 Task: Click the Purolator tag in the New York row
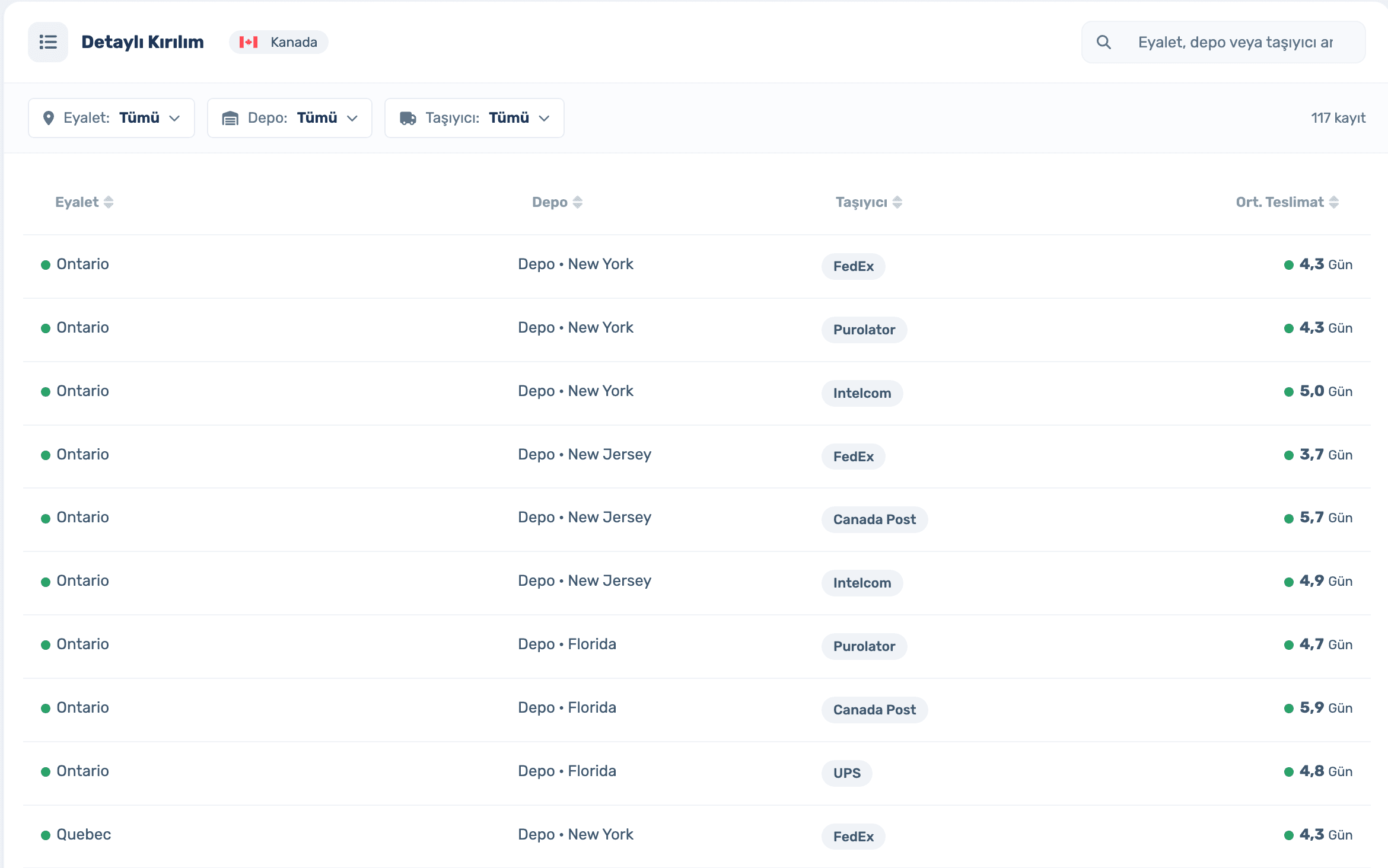pyautogui.click(x=864, y=330)
